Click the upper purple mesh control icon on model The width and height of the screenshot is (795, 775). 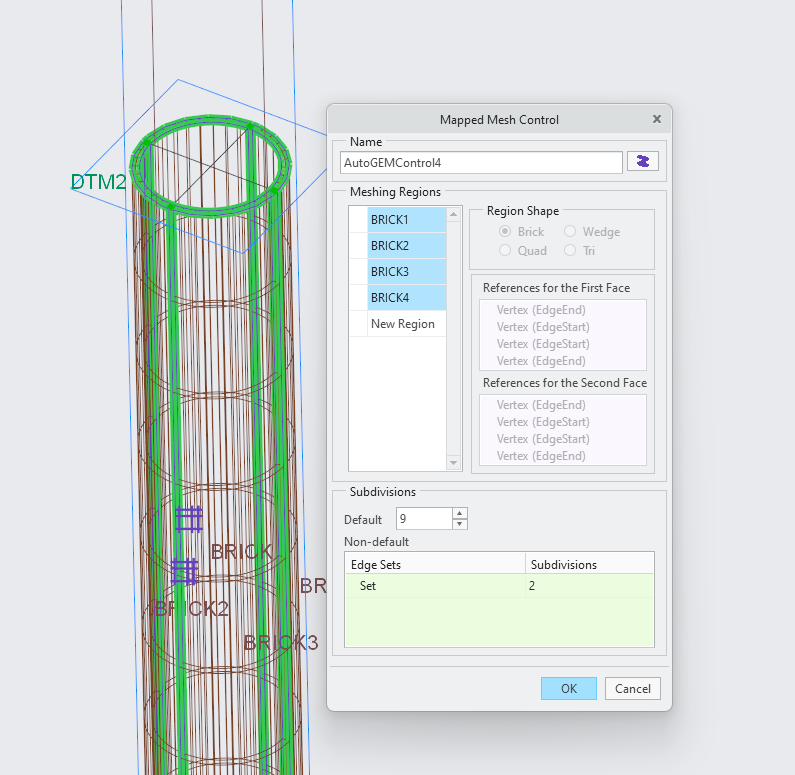coord(188,519)
